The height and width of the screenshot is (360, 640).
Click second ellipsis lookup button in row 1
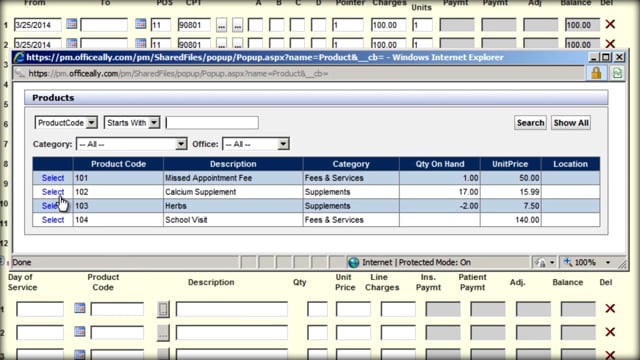238,25
